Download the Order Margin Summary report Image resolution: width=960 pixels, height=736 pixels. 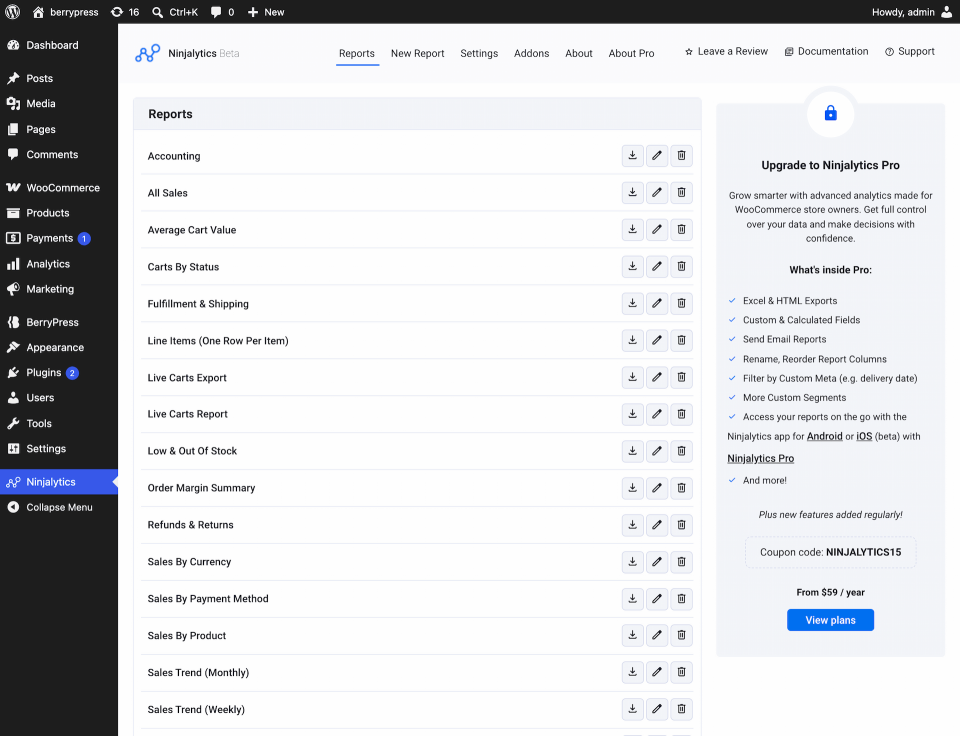tap(632, 488)
